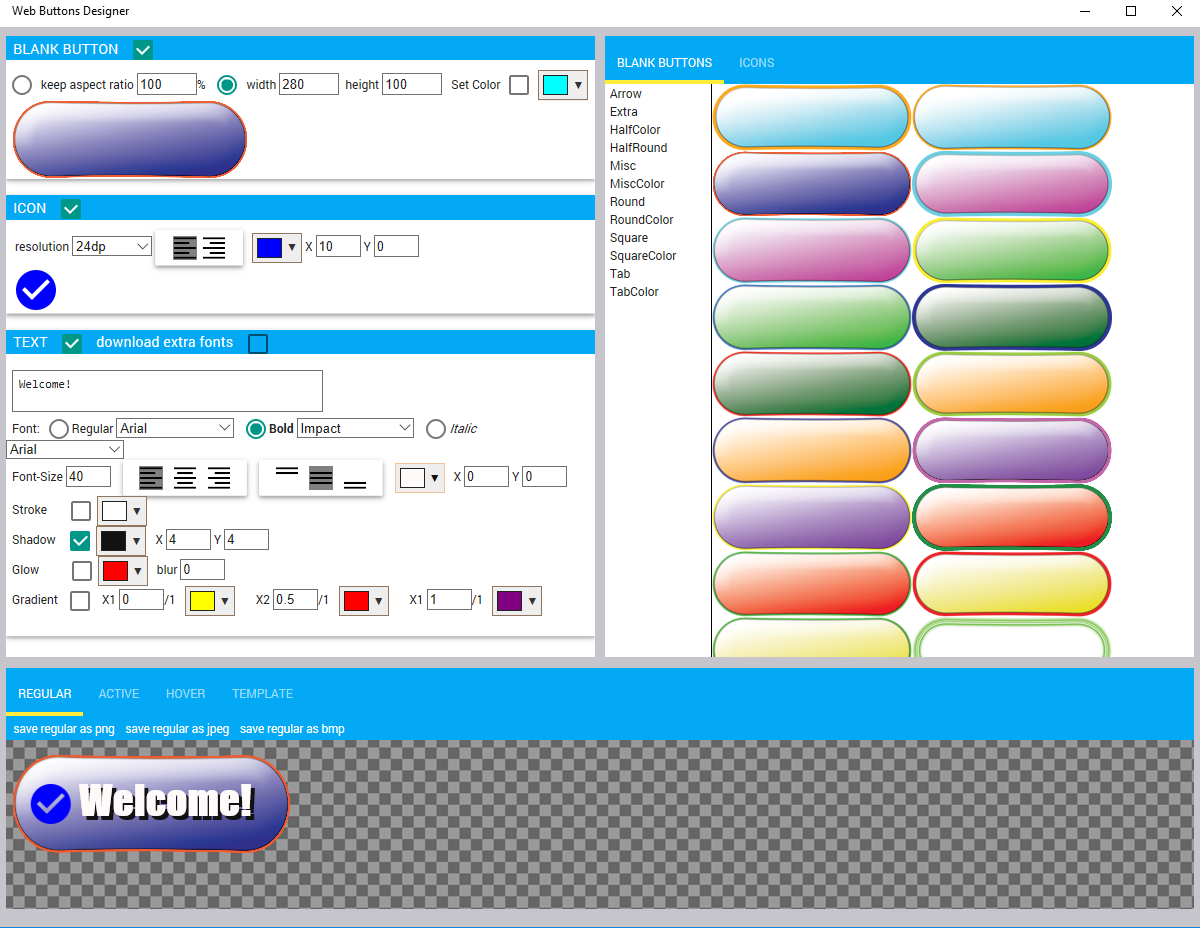Viewport: 1200px width, 928px height.
Task: Pick the orange button with green outline
Action: (1012, 384)
